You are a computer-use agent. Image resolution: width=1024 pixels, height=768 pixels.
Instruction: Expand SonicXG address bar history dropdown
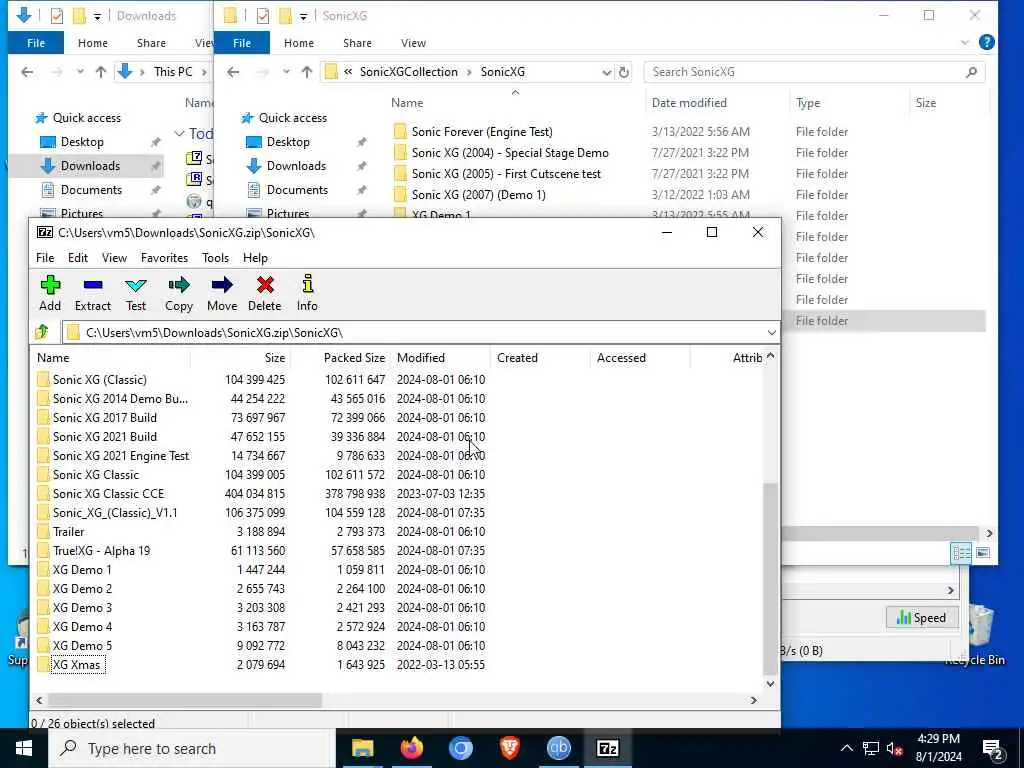(x=607, y=72)
